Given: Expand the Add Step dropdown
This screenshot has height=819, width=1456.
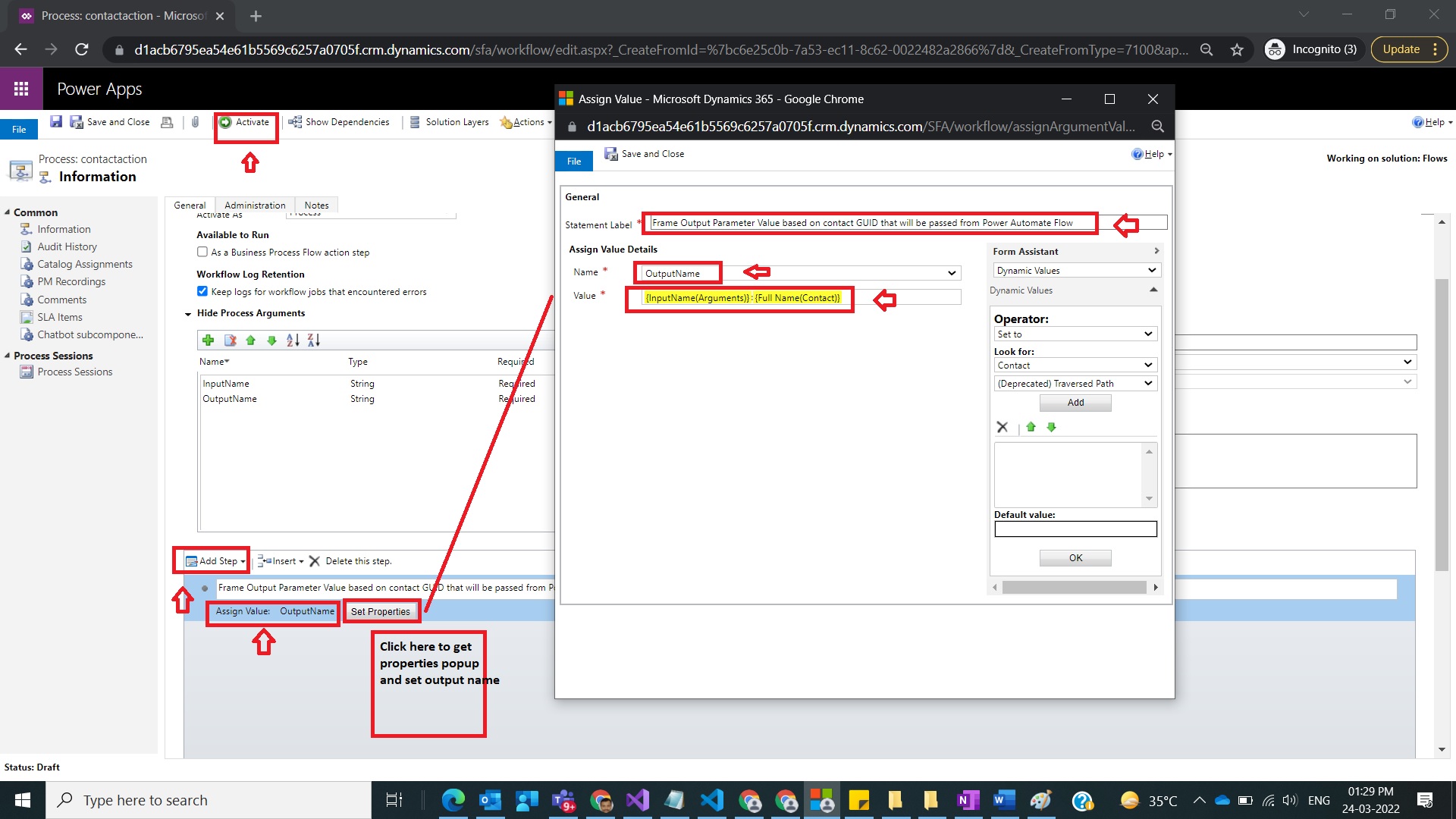Looking at the screenshot, I should click(241, 560).
